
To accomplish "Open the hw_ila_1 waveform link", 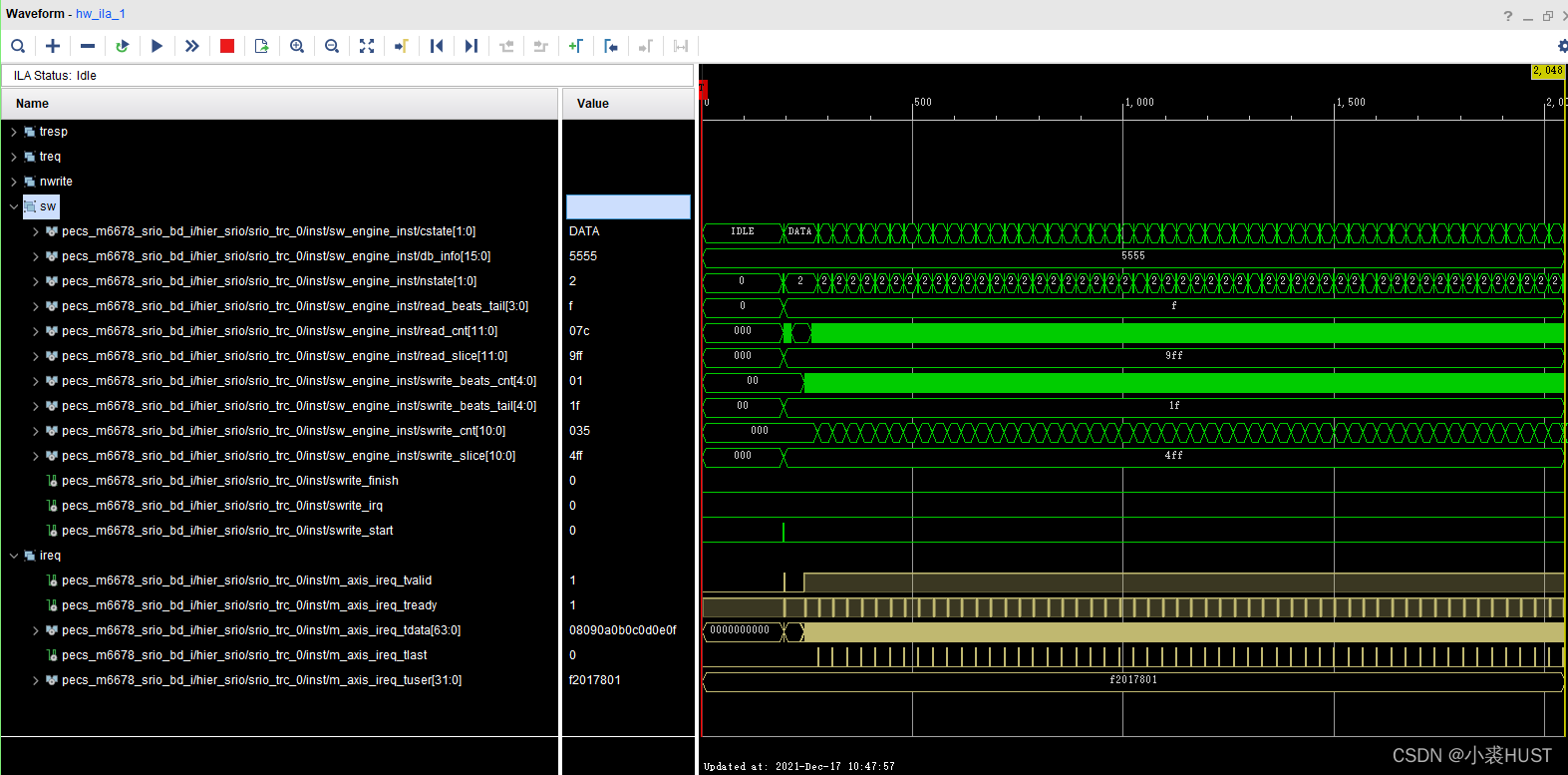I will (101, 14).
